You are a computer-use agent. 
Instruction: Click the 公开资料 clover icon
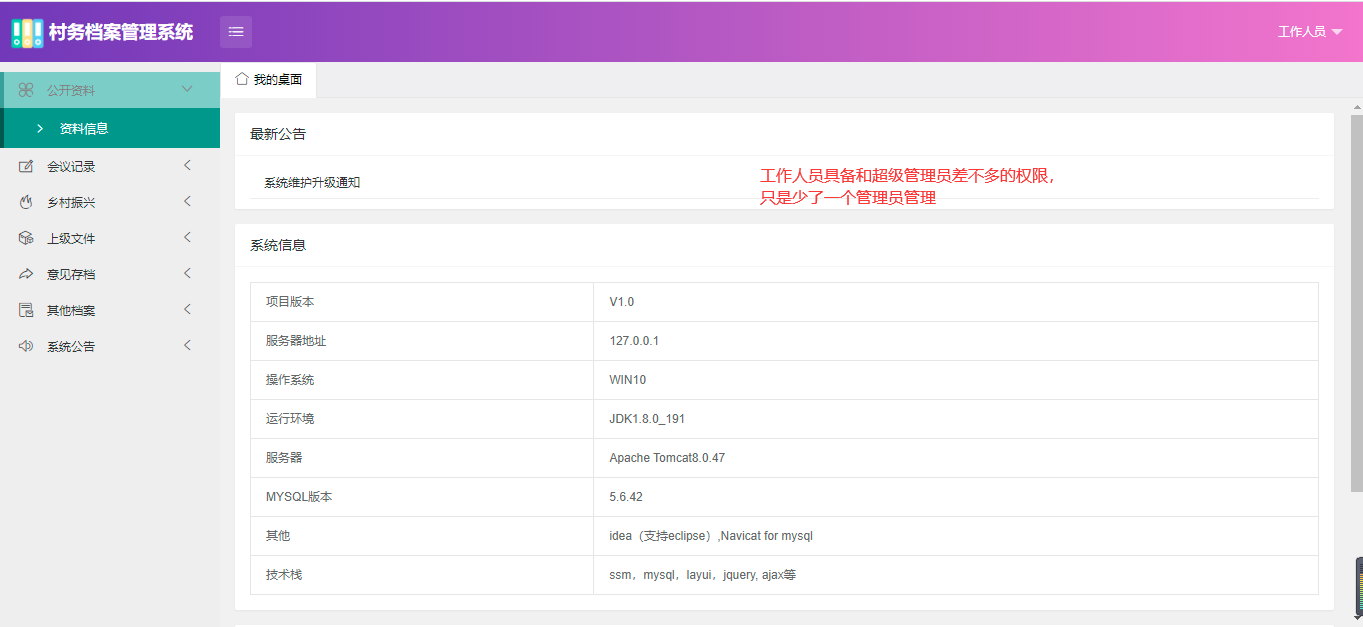point(26,90)
